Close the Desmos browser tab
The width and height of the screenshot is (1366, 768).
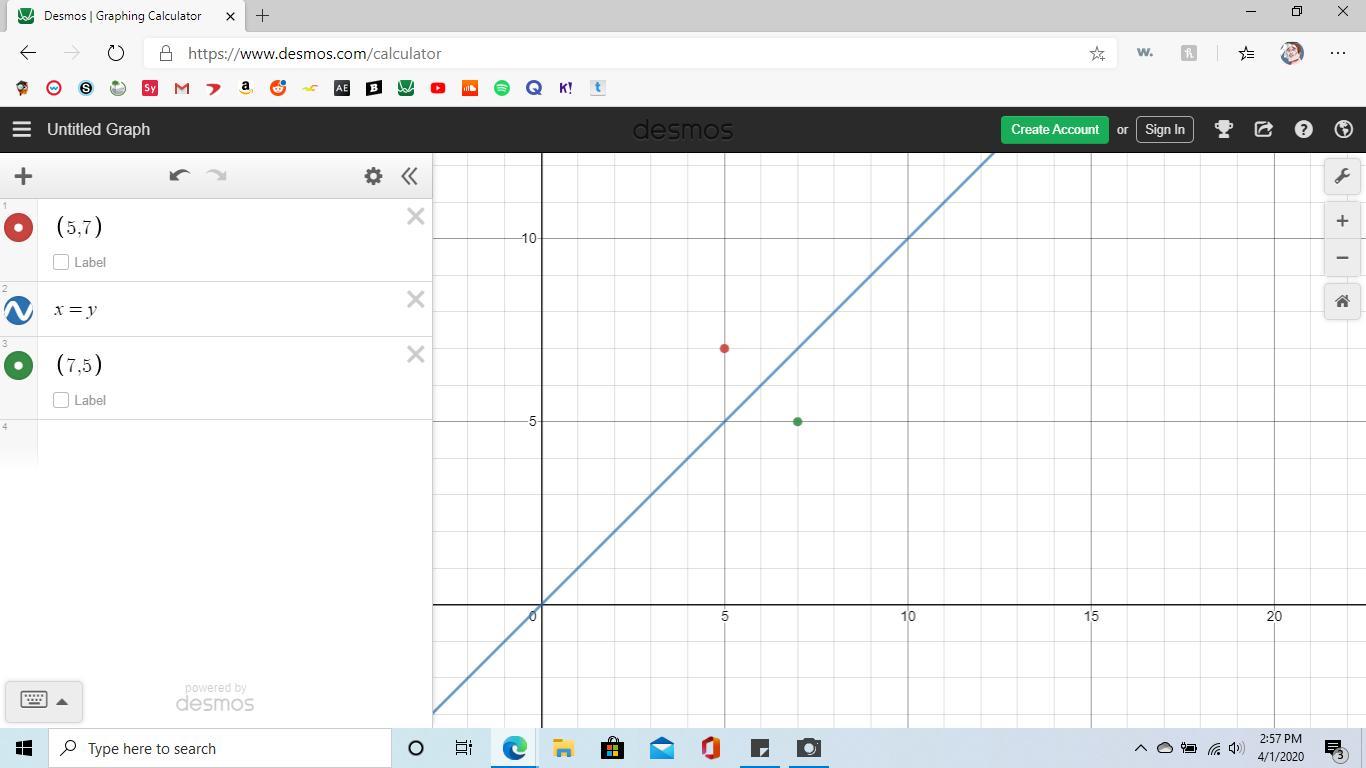click(231, 16)
